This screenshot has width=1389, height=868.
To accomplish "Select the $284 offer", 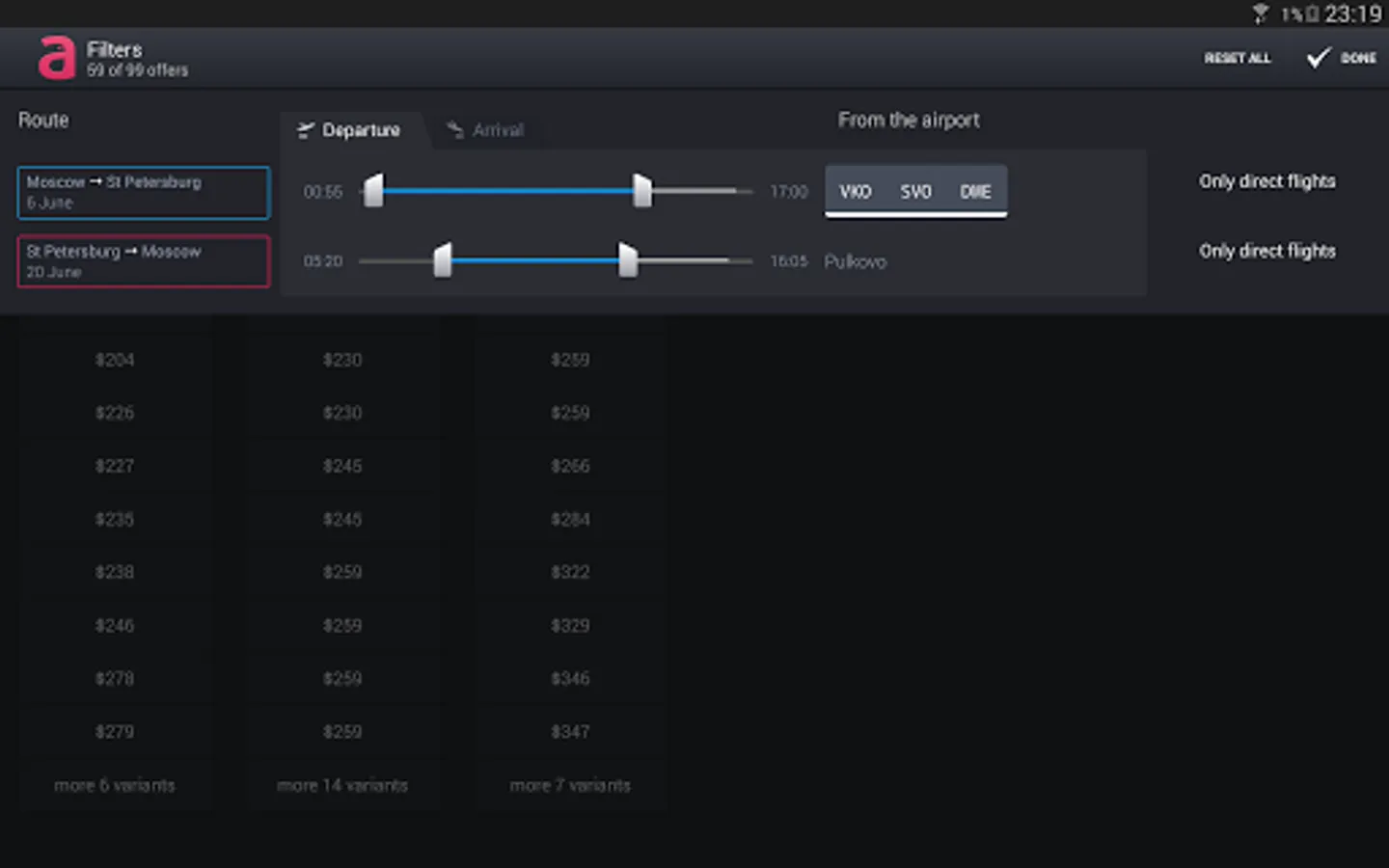I will point(570,519).
